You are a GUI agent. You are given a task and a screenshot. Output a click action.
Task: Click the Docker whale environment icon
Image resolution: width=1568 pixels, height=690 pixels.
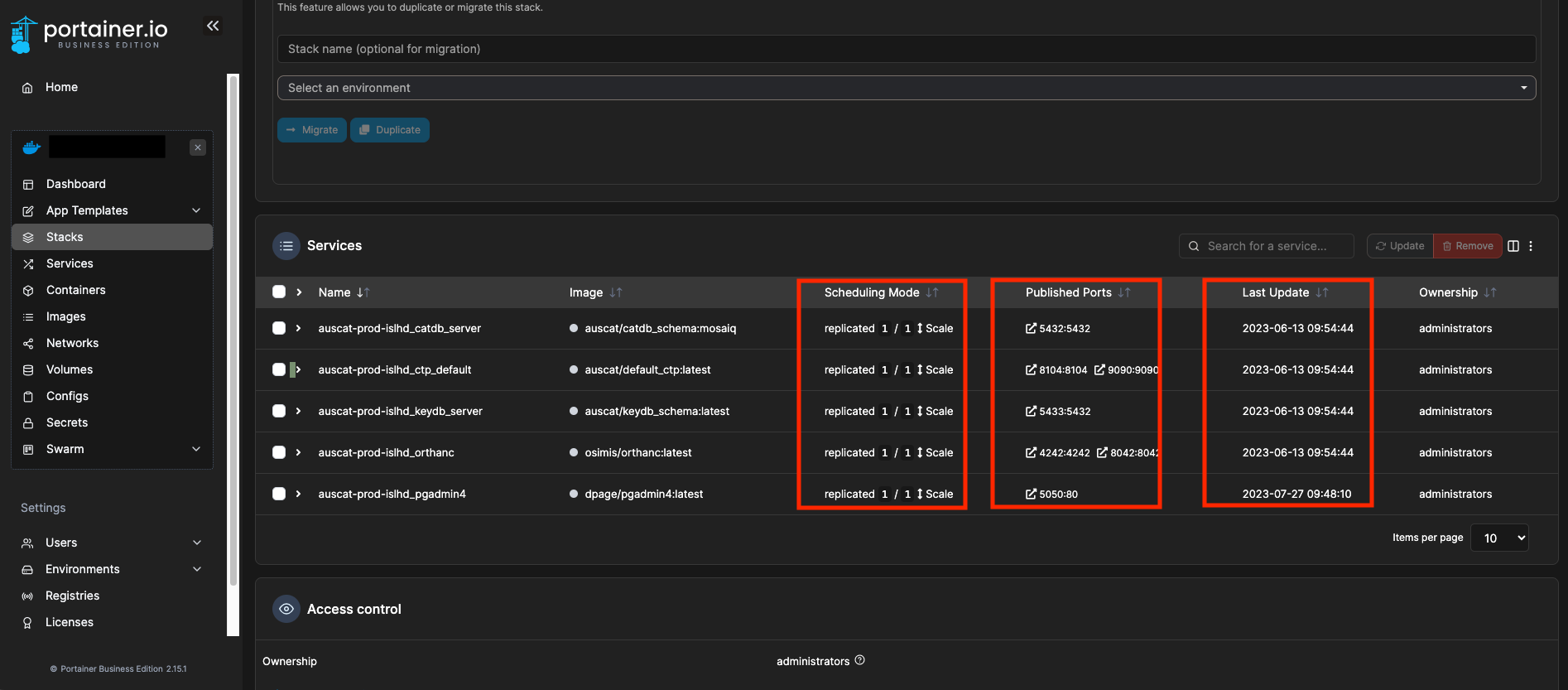31,147
